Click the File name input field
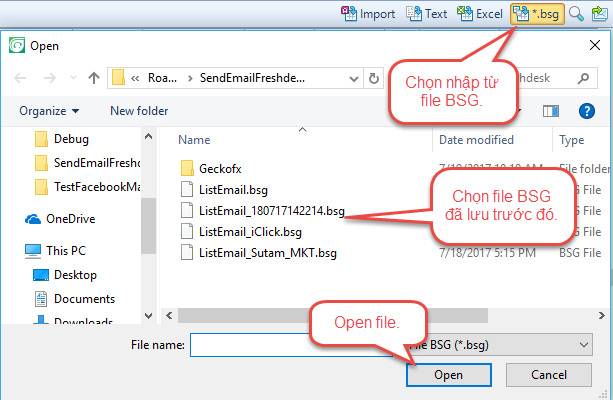This screenshot has height=400, width=613. pos(291,345)
